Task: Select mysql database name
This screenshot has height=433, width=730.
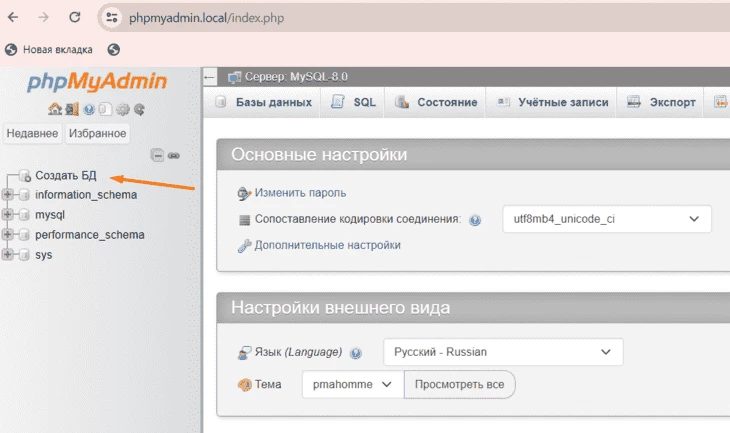Action: click(x=50, y=215)
